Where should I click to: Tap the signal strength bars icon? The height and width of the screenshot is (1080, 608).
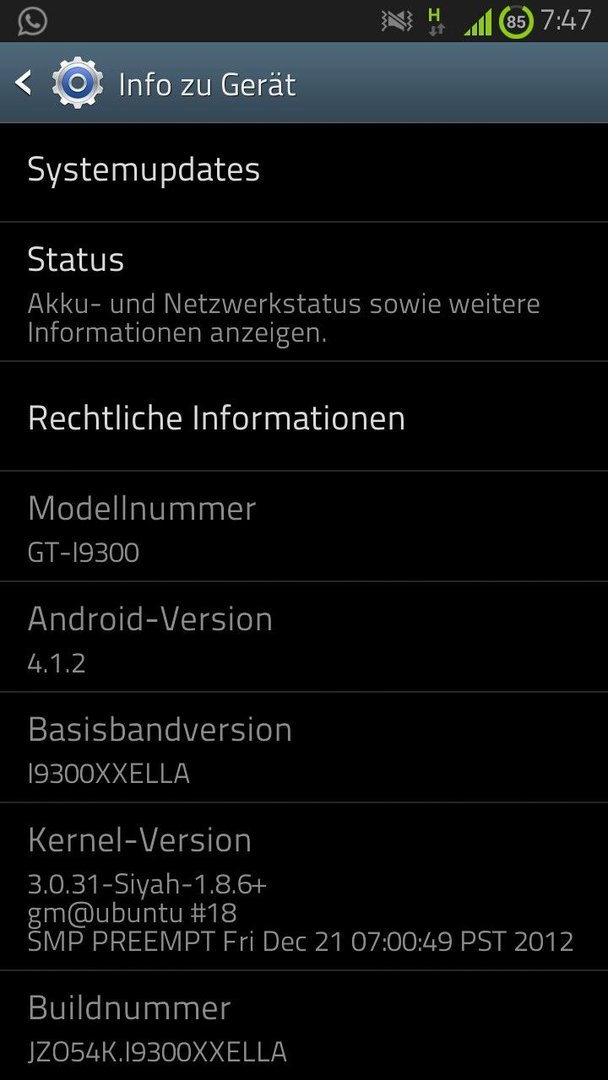[x=477, y=22]
